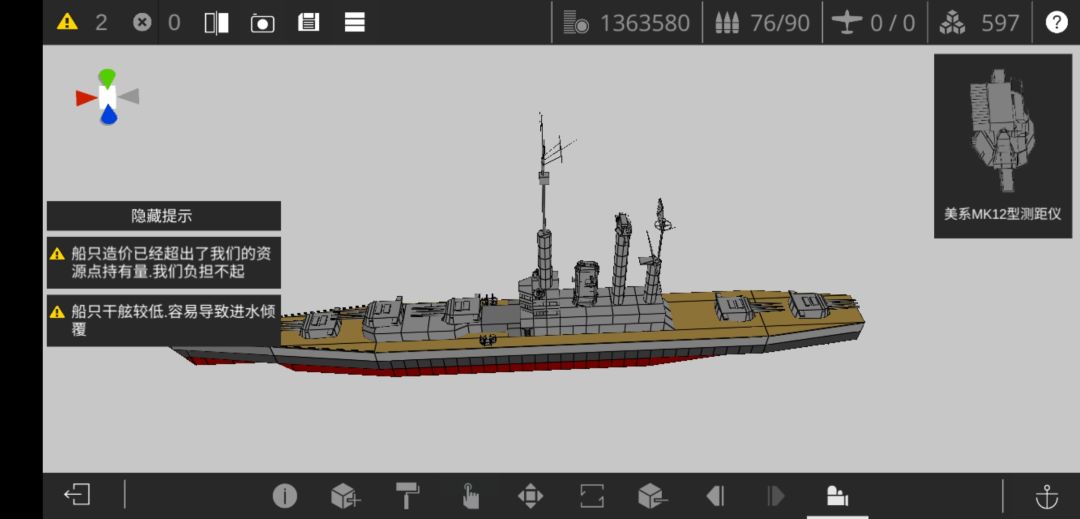Open the active camera view tab
Screen dimensions: 1080x519
click(x=837, y=496)
